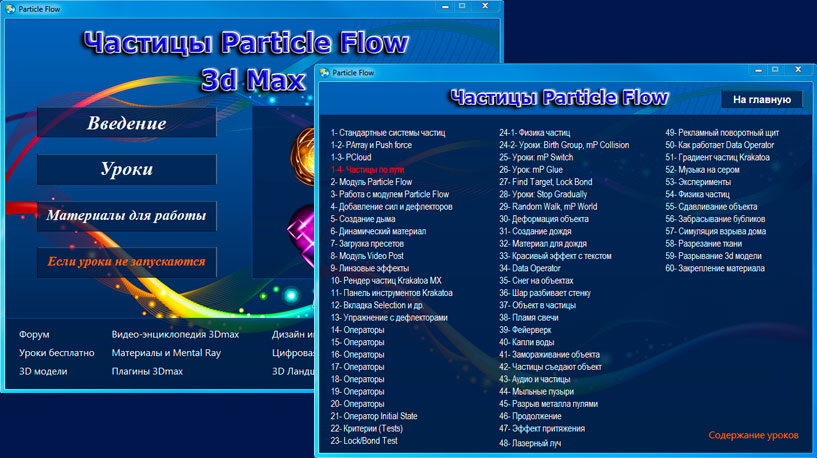Open lesson 5- Создание дыма
This screenshot has height=458, width=817.
click(363, 219)
